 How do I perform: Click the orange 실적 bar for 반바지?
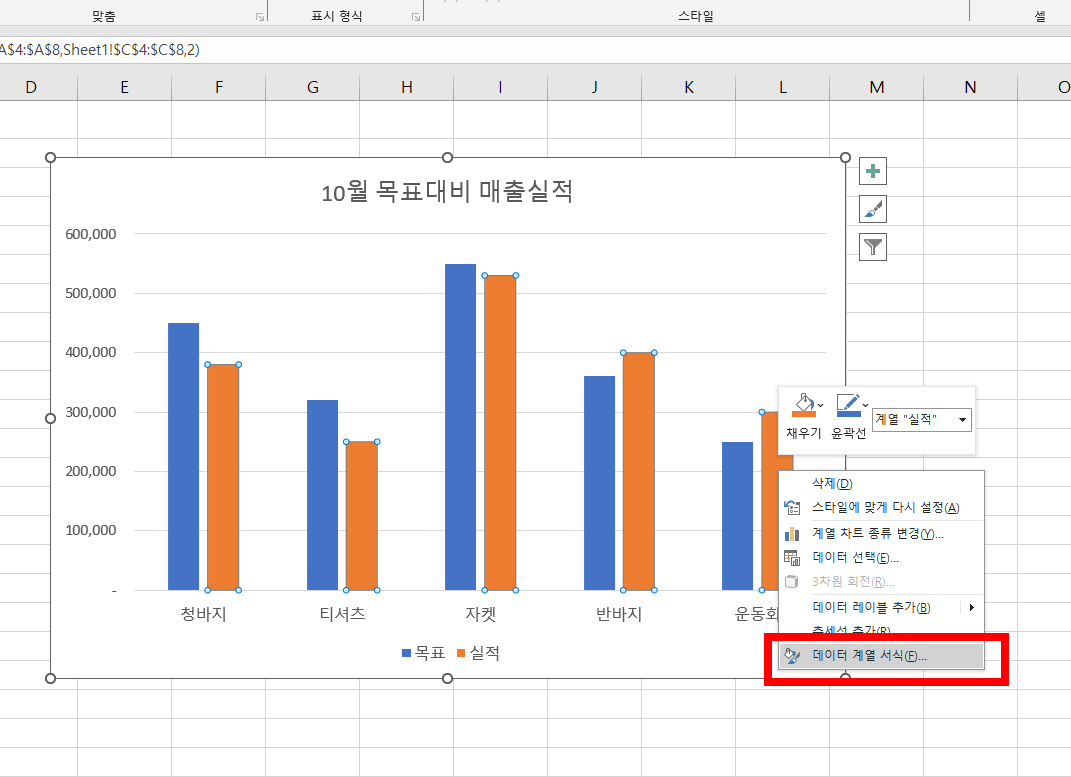coord(639,472)
